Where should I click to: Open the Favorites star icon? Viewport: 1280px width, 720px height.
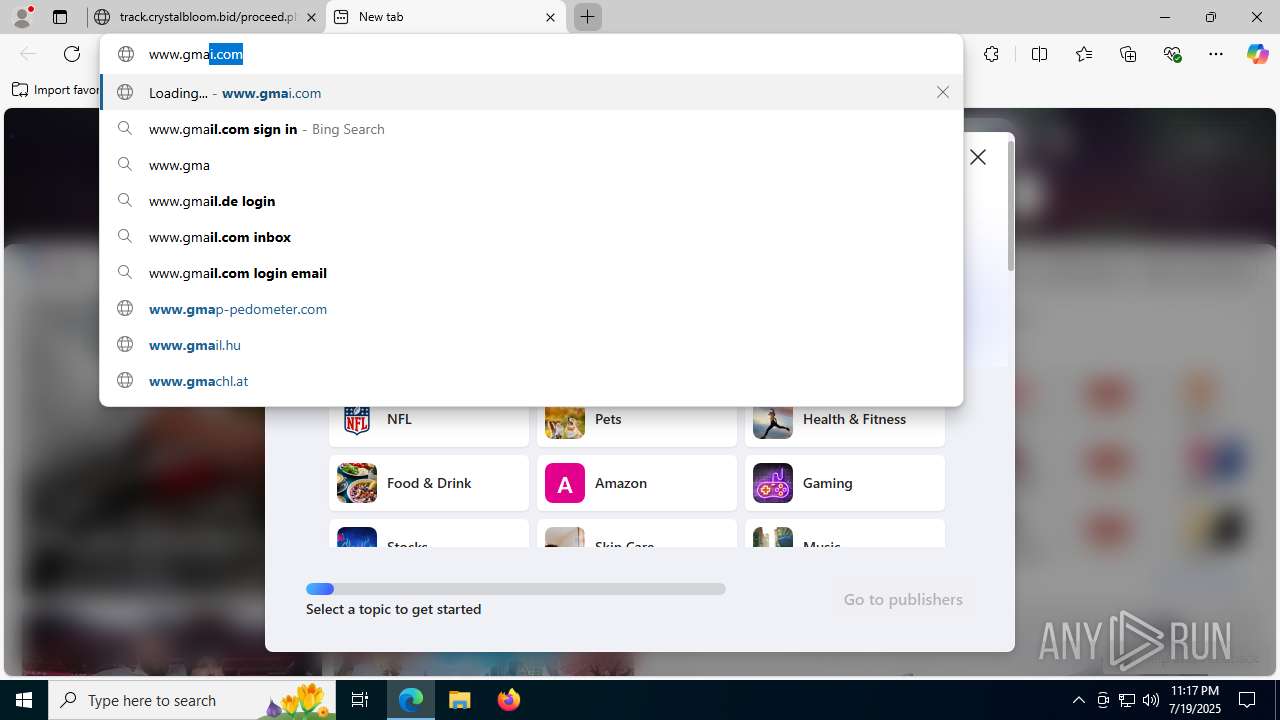pyautogui.click(x=1084, y=54)
